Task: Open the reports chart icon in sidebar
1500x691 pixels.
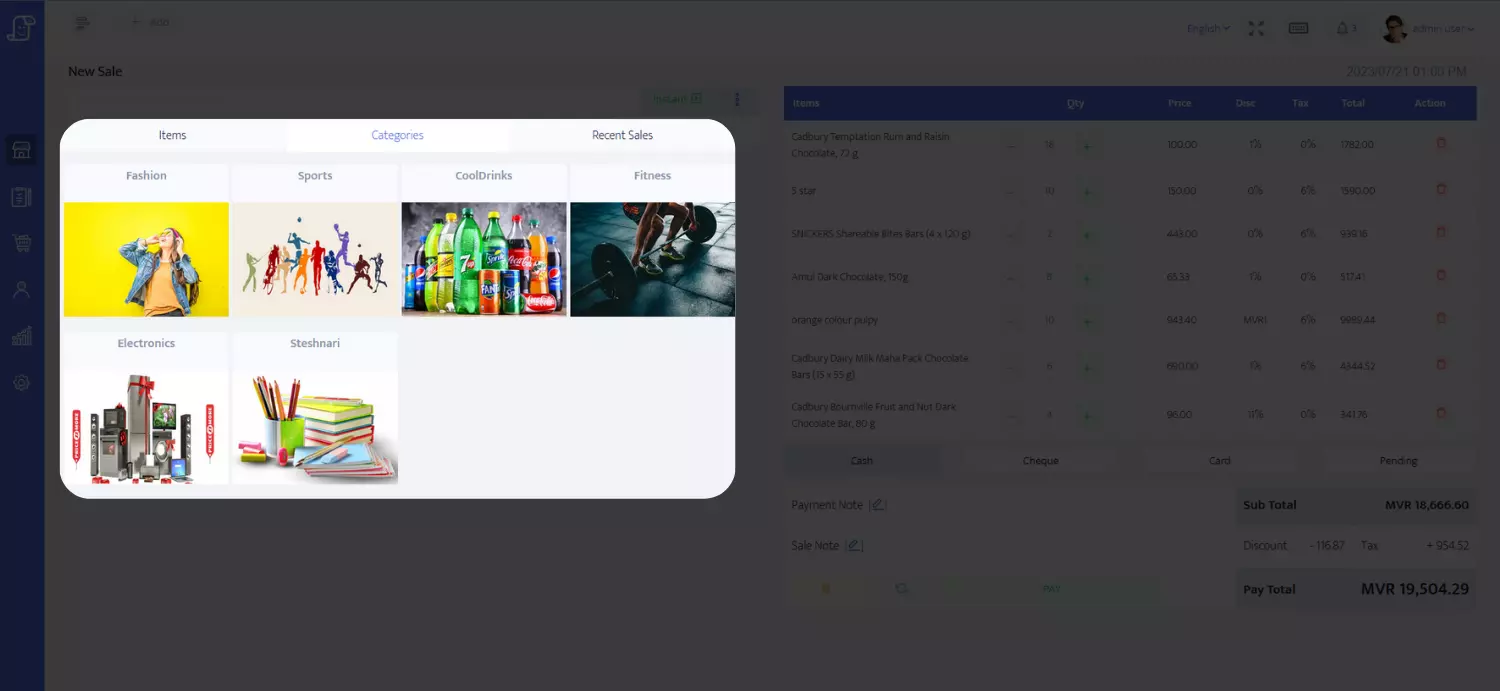Action: coord(21,336)
